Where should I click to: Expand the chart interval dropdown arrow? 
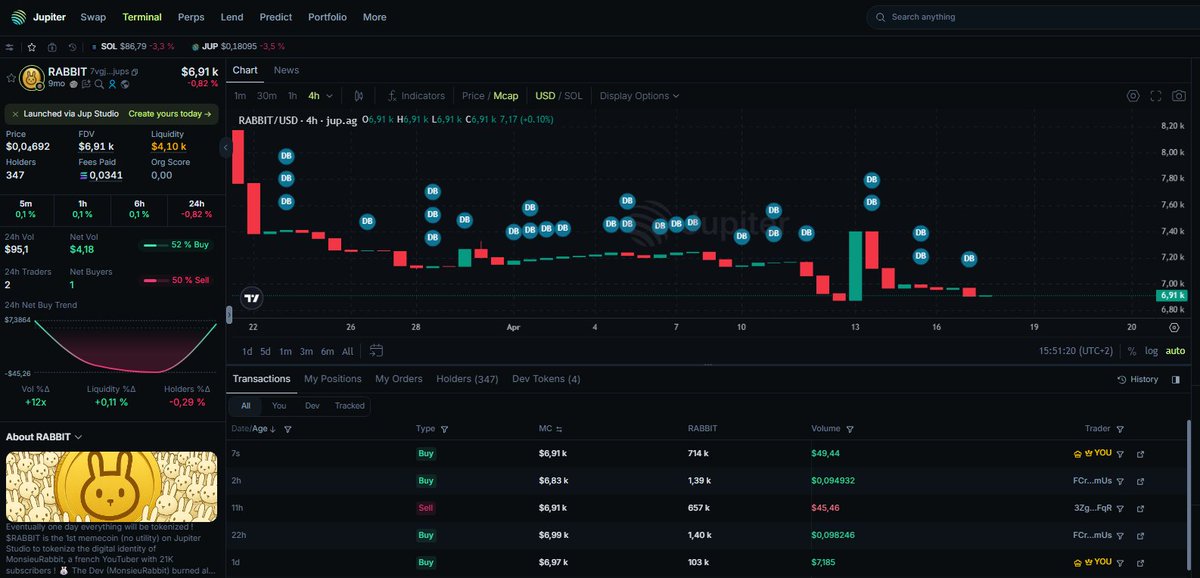330,96
